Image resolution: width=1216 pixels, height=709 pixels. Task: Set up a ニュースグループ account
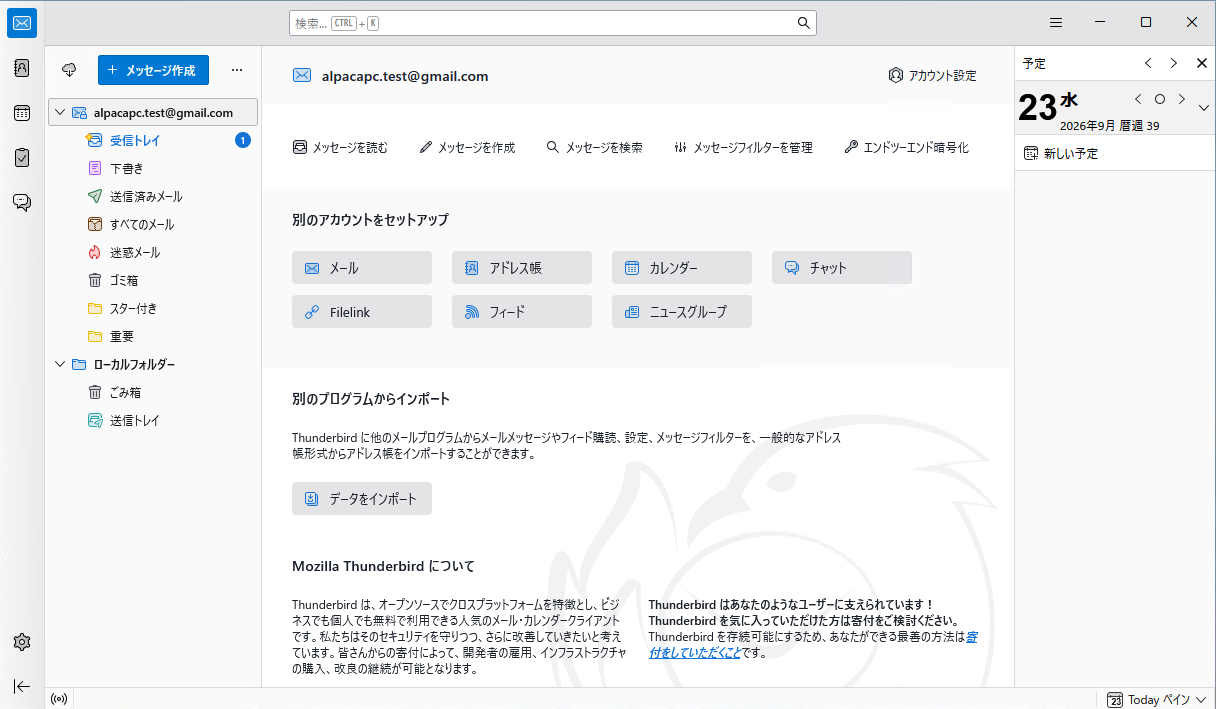[x=682, y=312]
